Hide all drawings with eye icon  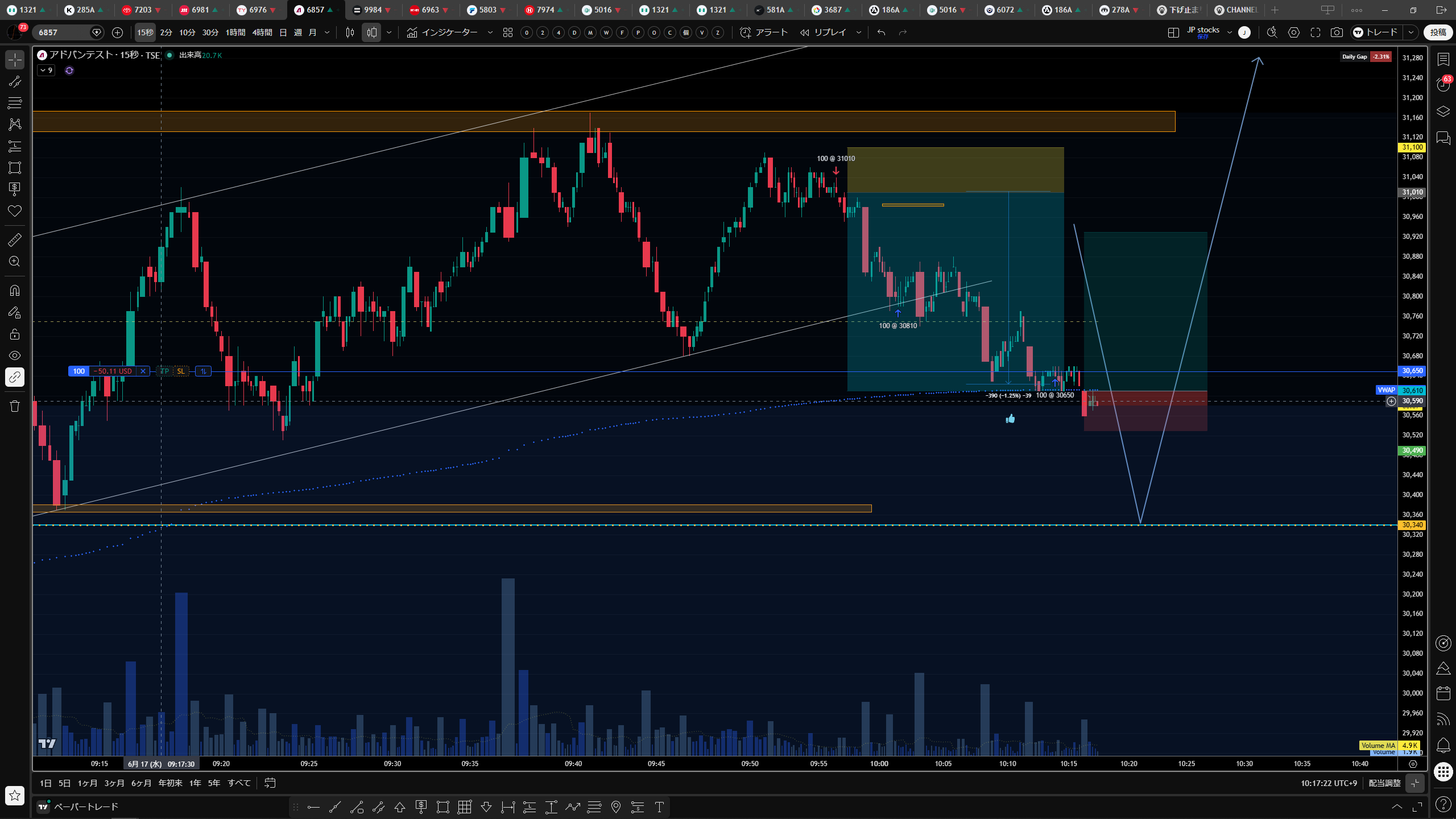point(15,355)
